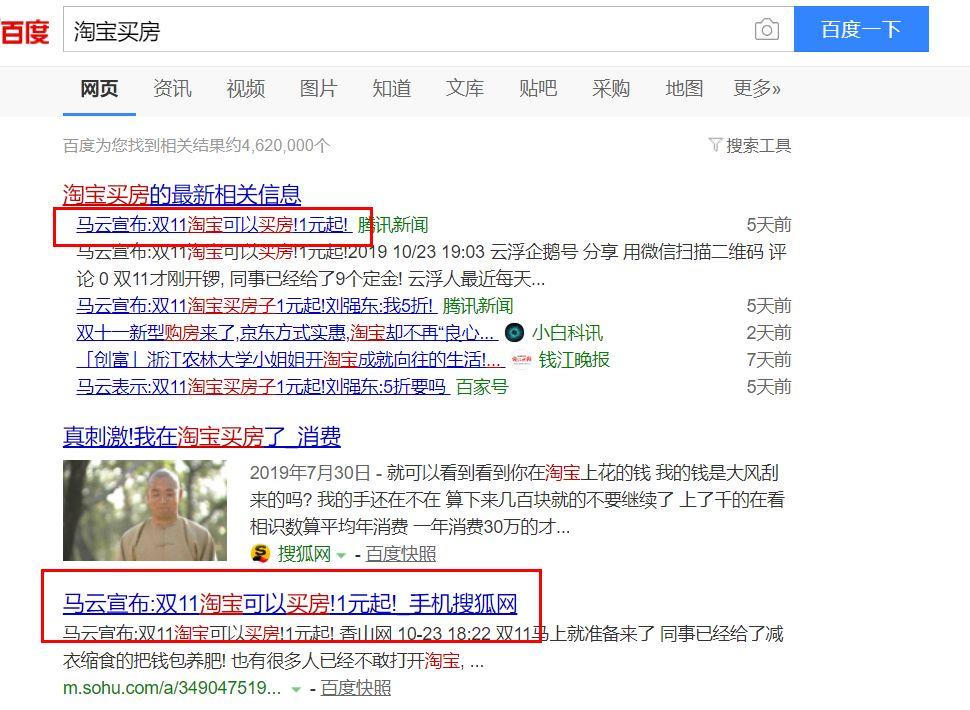Click the monk video thumbnail

[145, 510]
